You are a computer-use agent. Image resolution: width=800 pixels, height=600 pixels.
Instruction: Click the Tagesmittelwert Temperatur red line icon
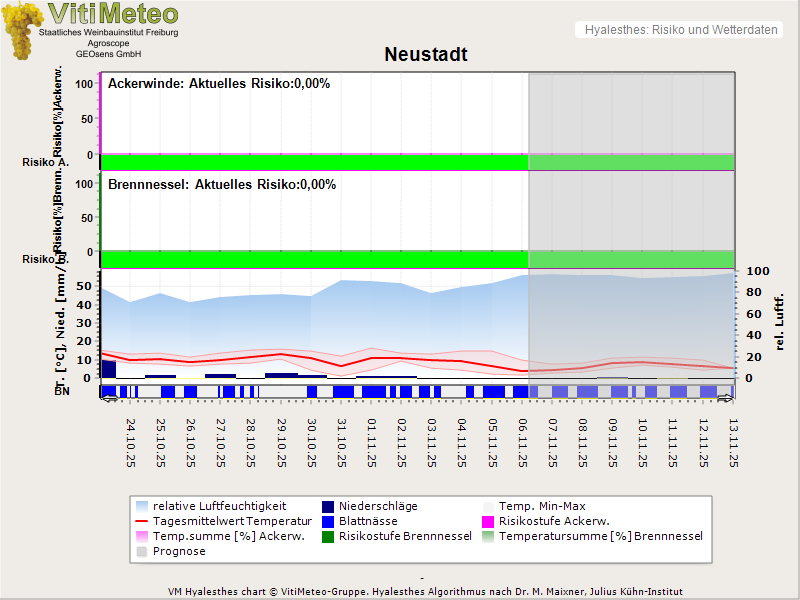point(141,521)
